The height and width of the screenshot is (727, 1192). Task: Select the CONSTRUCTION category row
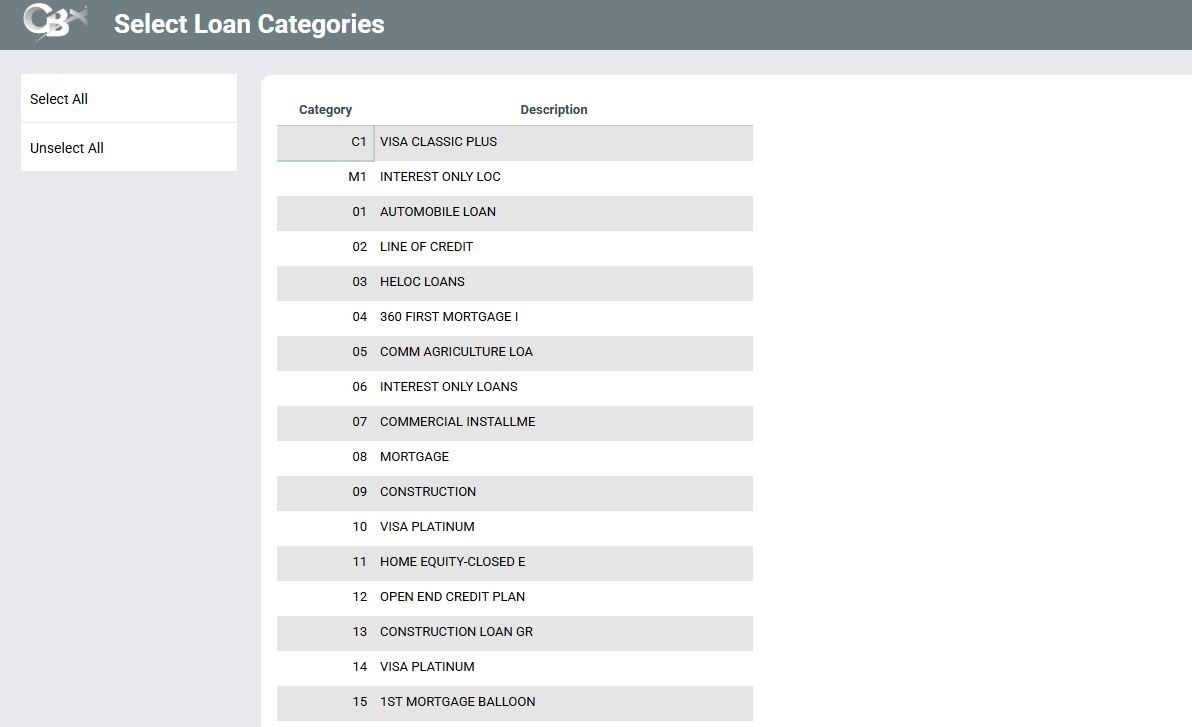pos(428,492)
